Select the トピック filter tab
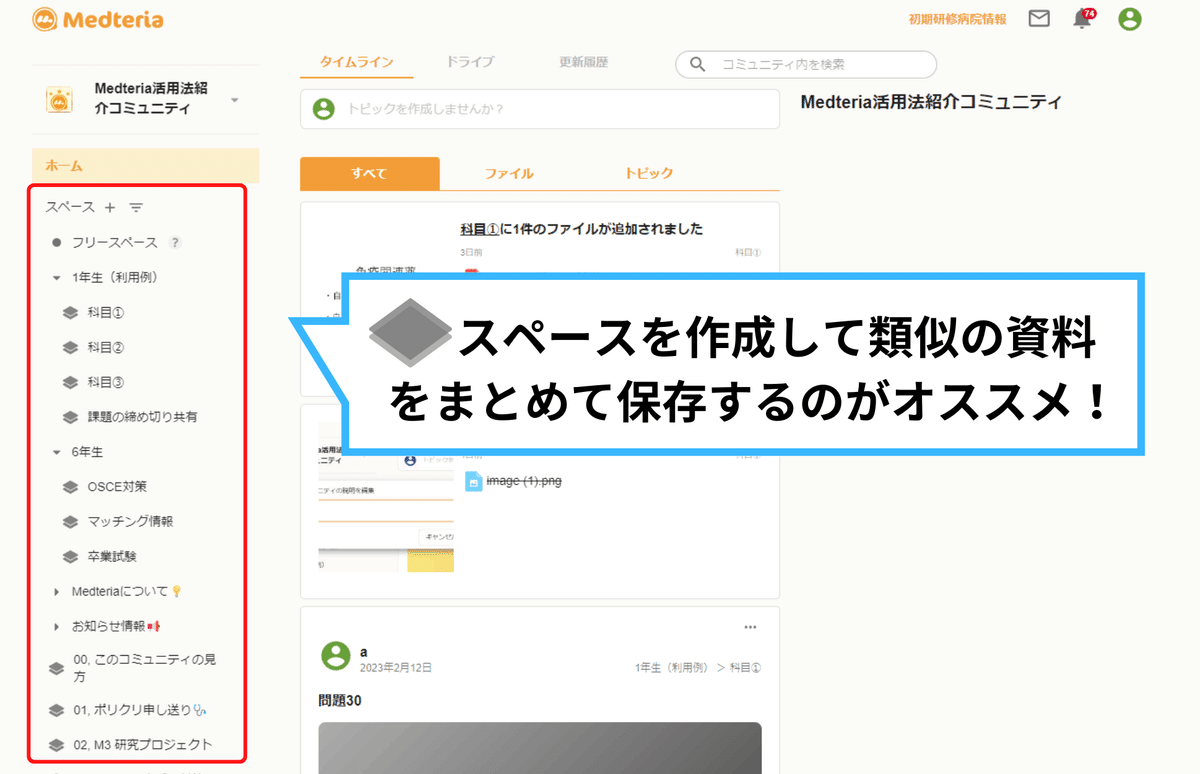Image resolution: width=1200 pixels, height=774 pixels. [x=649, y=173]
